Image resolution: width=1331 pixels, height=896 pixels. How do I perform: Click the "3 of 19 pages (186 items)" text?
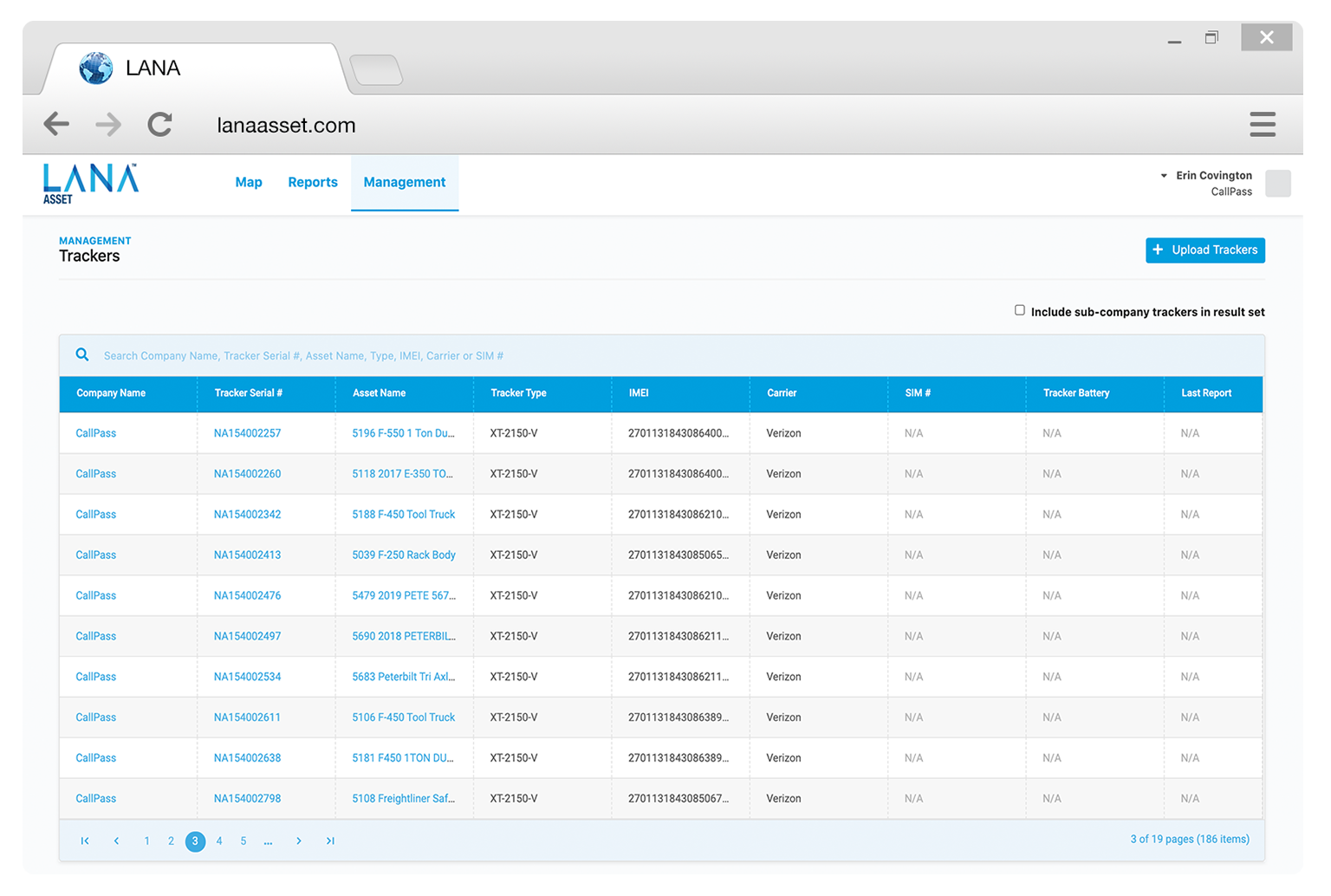click(1190, 839)
